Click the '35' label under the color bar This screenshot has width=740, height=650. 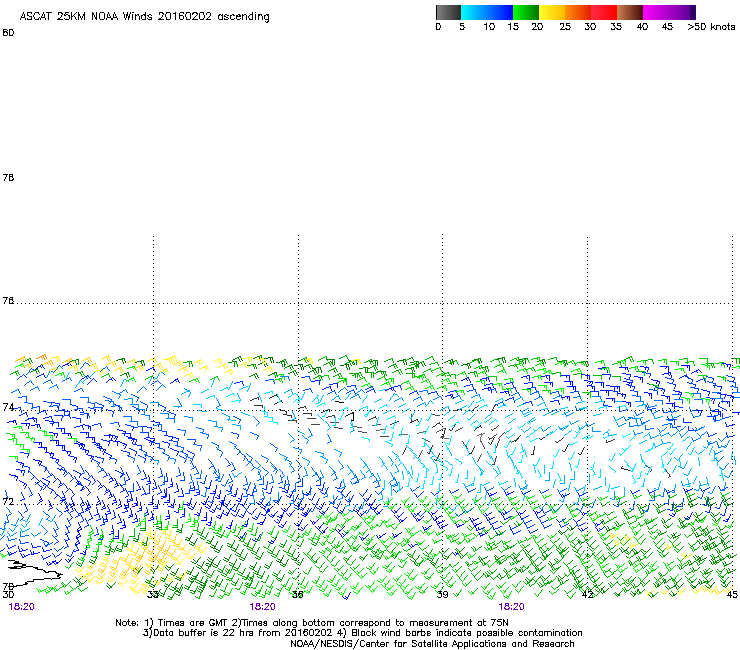point(616,27)
